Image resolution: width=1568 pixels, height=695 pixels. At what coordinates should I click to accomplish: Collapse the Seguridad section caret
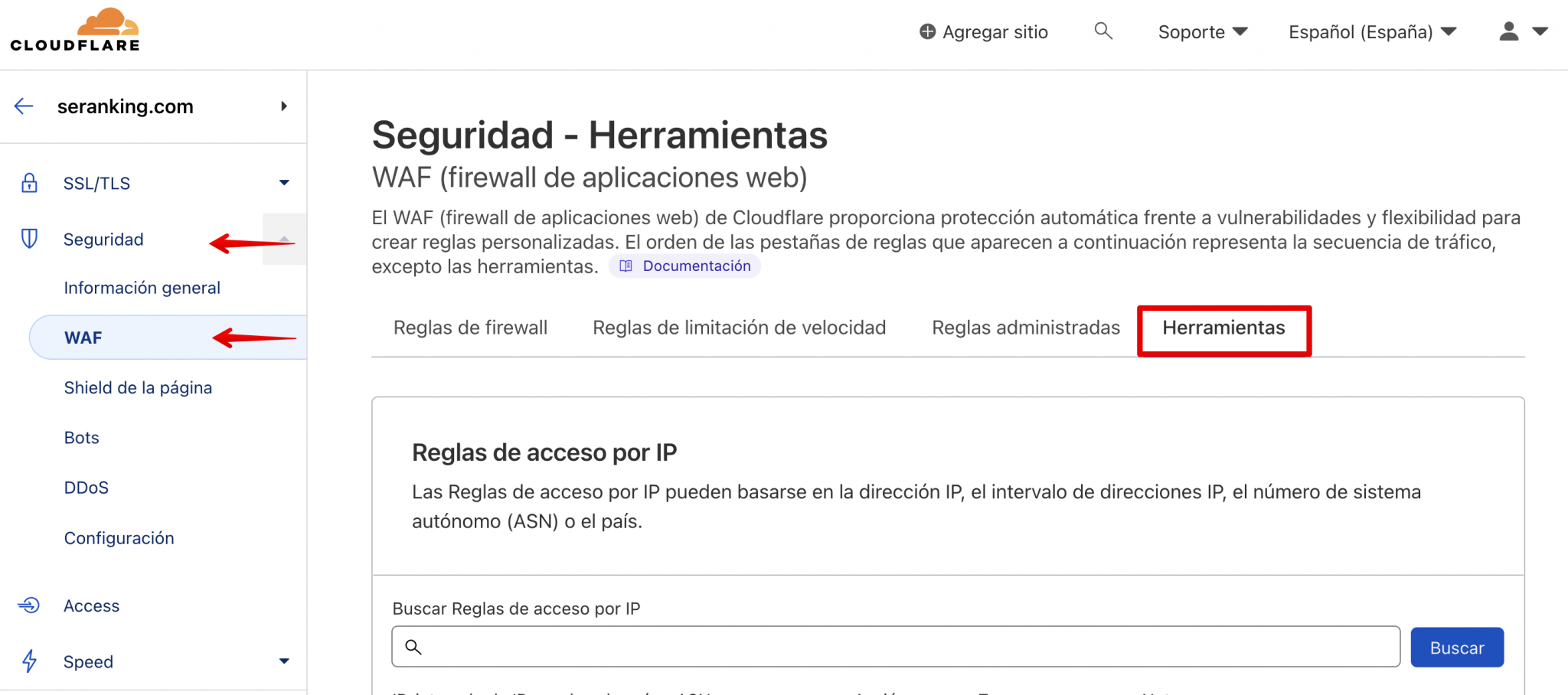tap(284, 239)
